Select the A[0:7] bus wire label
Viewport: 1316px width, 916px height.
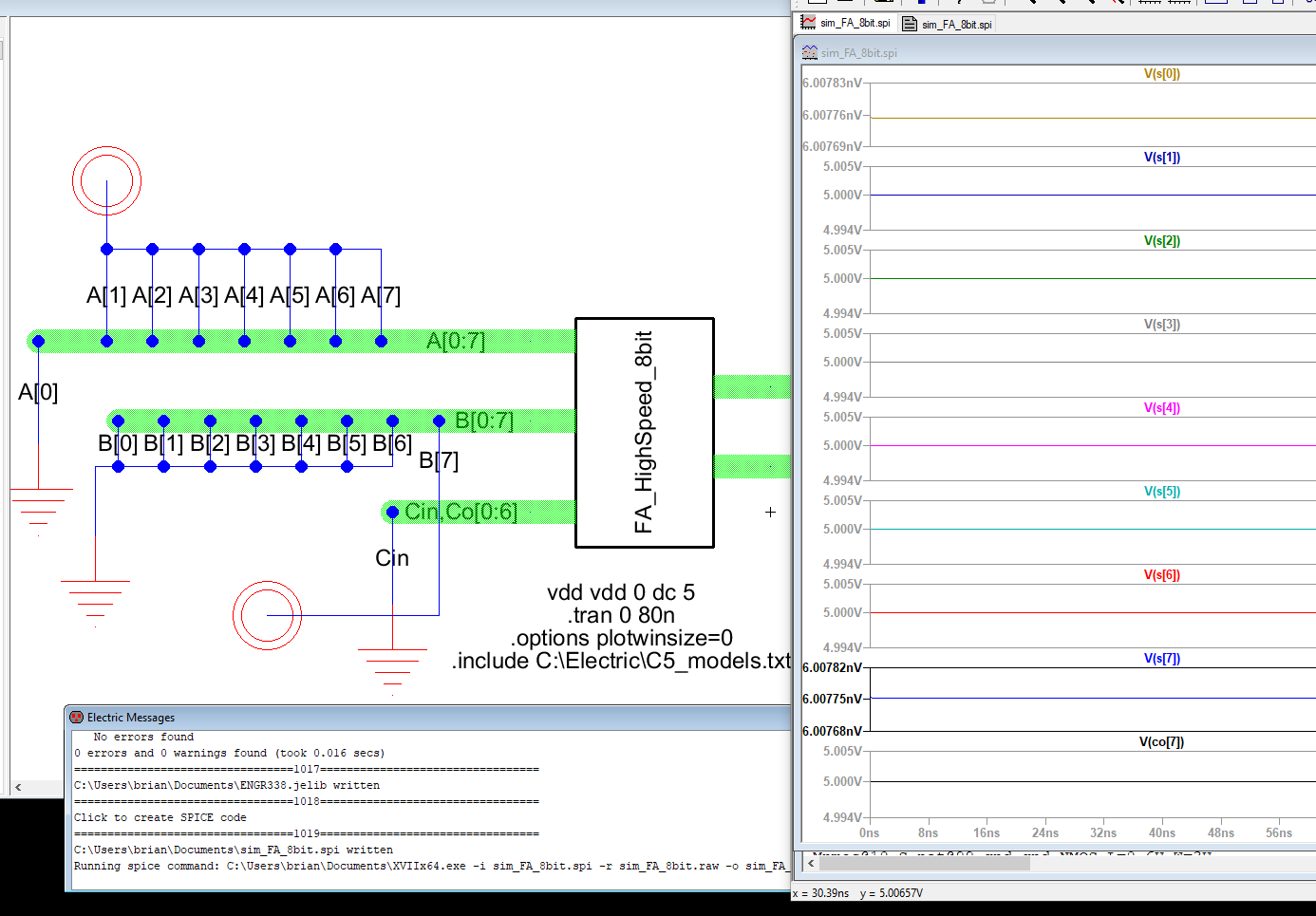(456, 341)
